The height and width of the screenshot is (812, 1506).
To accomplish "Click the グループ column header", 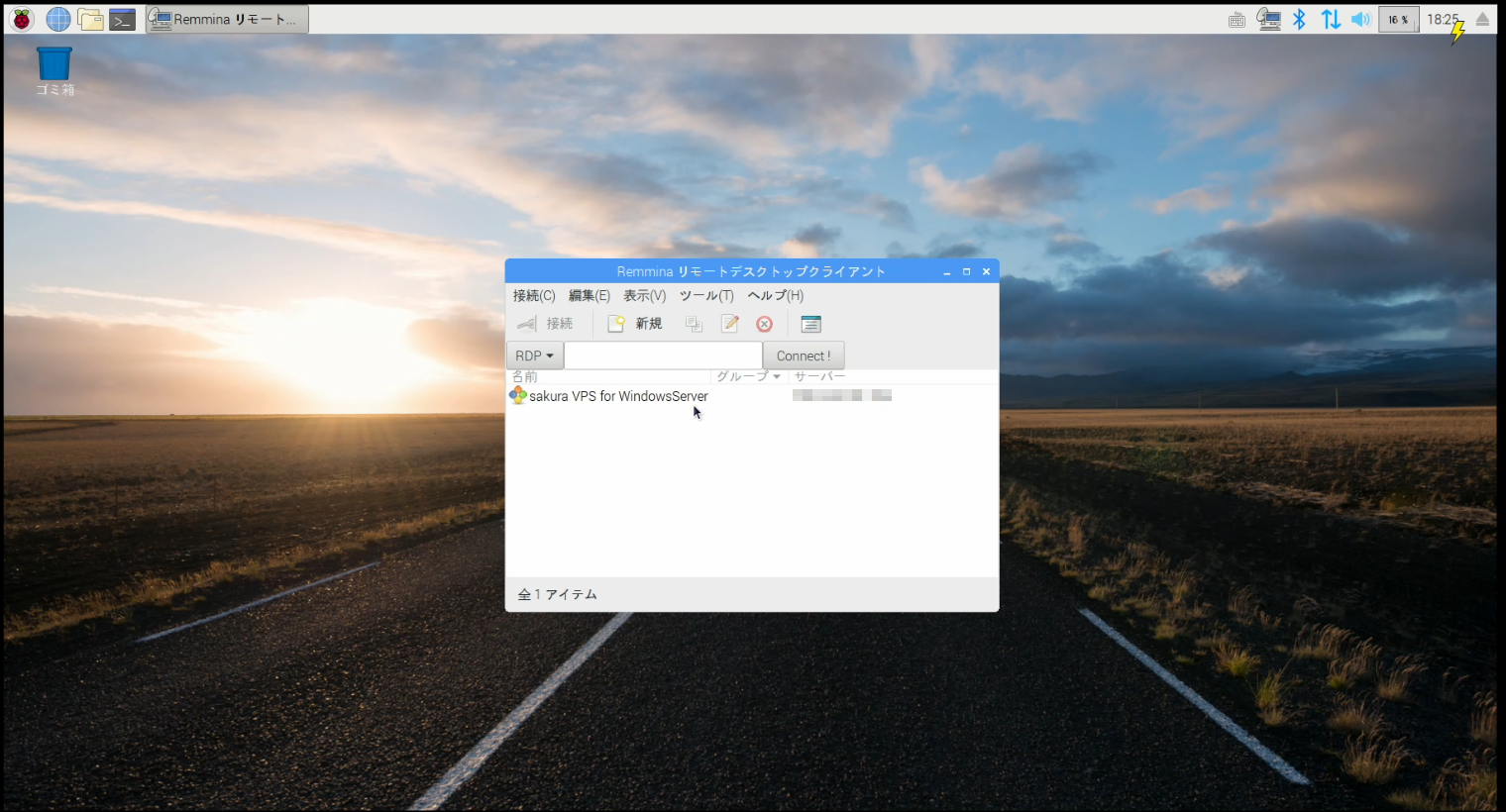I will (748, 376).
